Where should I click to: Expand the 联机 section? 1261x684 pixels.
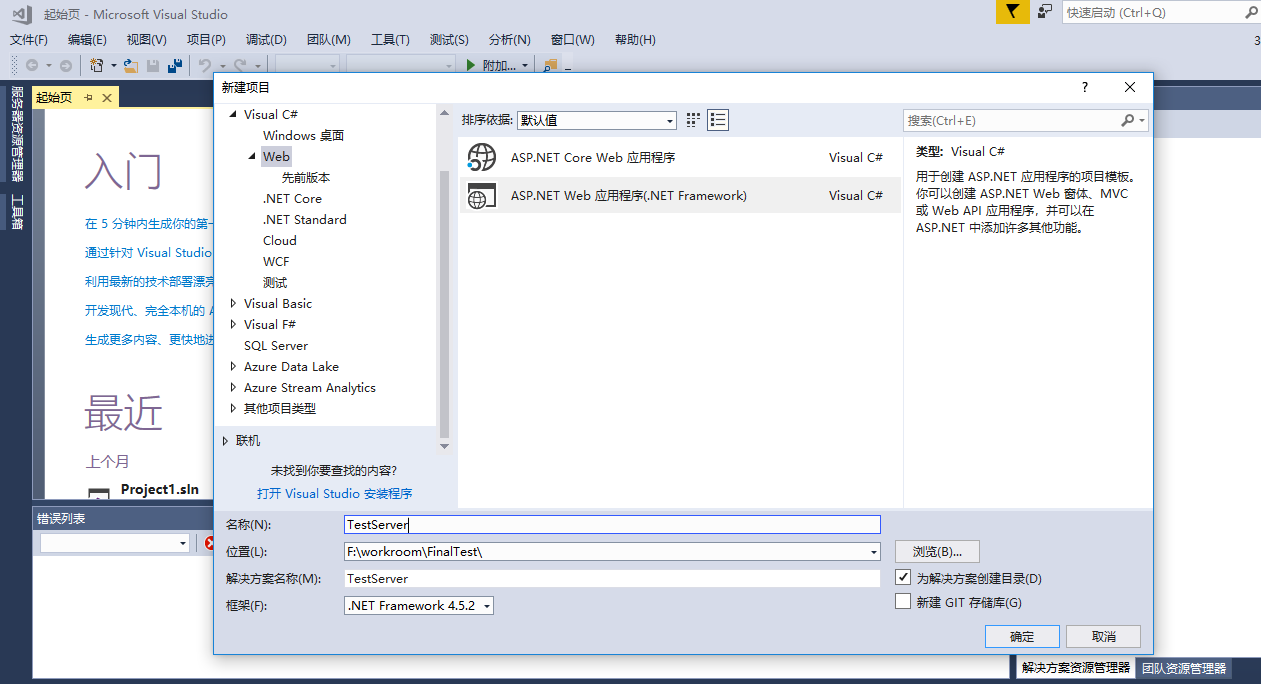[226, 441]
